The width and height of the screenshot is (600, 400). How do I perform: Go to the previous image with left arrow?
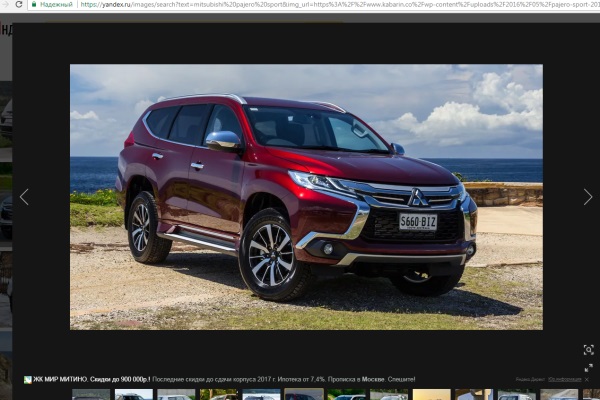[24, 197]
